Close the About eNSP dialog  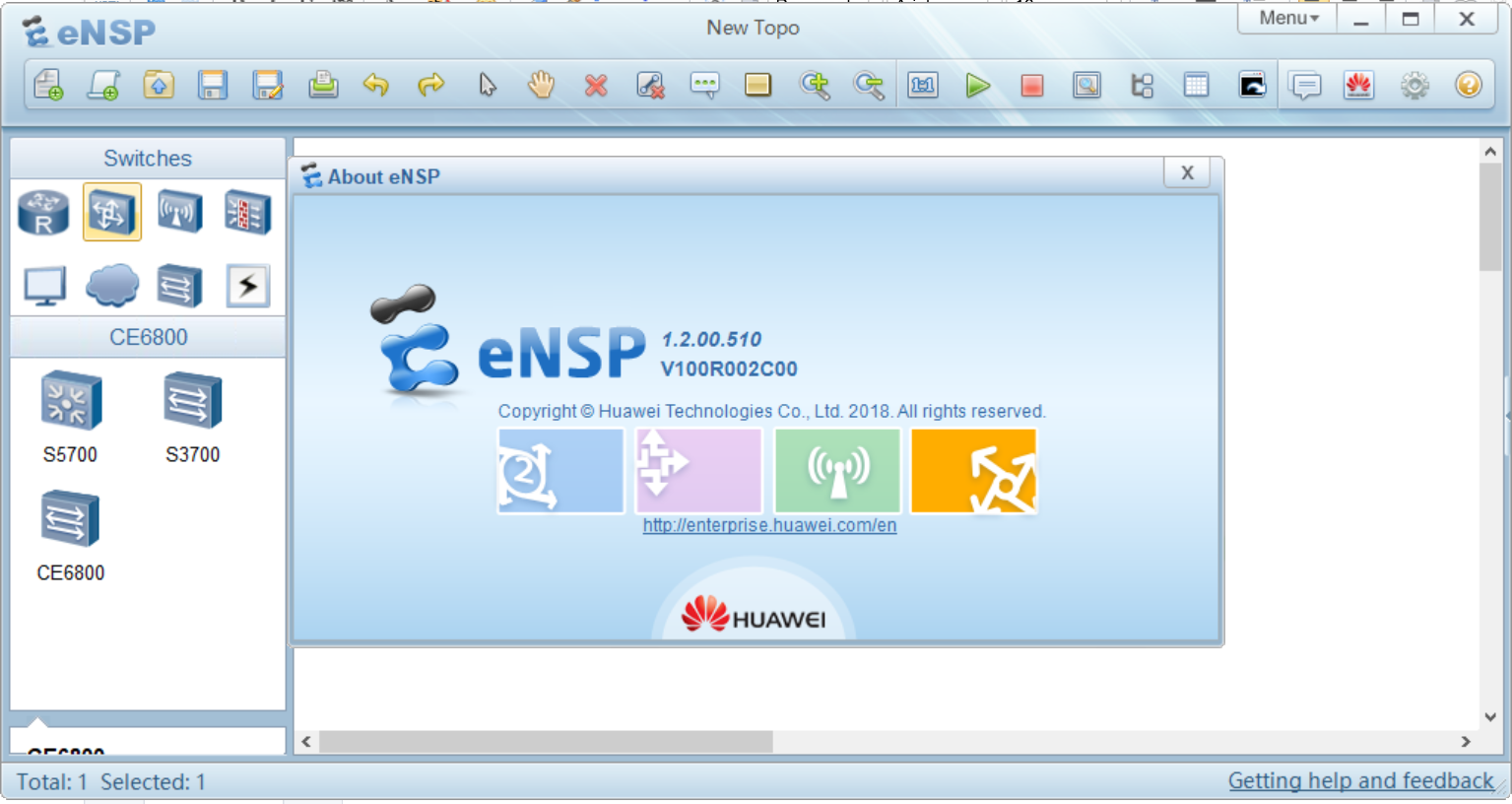click(x=1187, y=172)
